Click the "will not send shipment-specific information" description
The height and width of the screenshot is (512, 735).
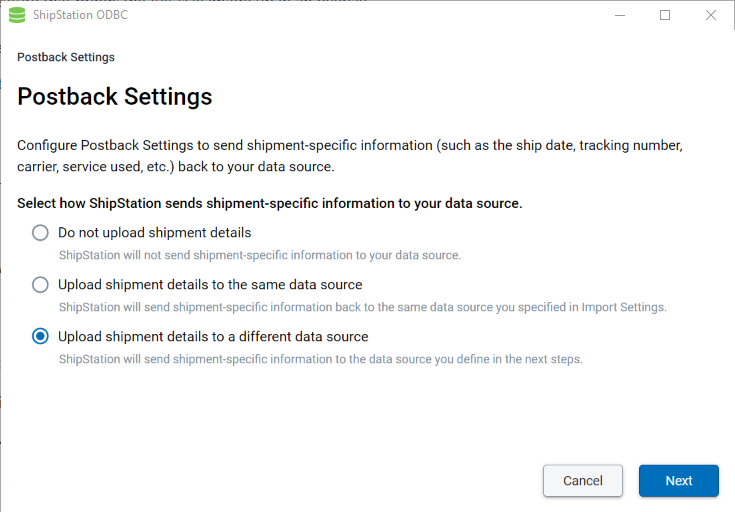point(260,255)
